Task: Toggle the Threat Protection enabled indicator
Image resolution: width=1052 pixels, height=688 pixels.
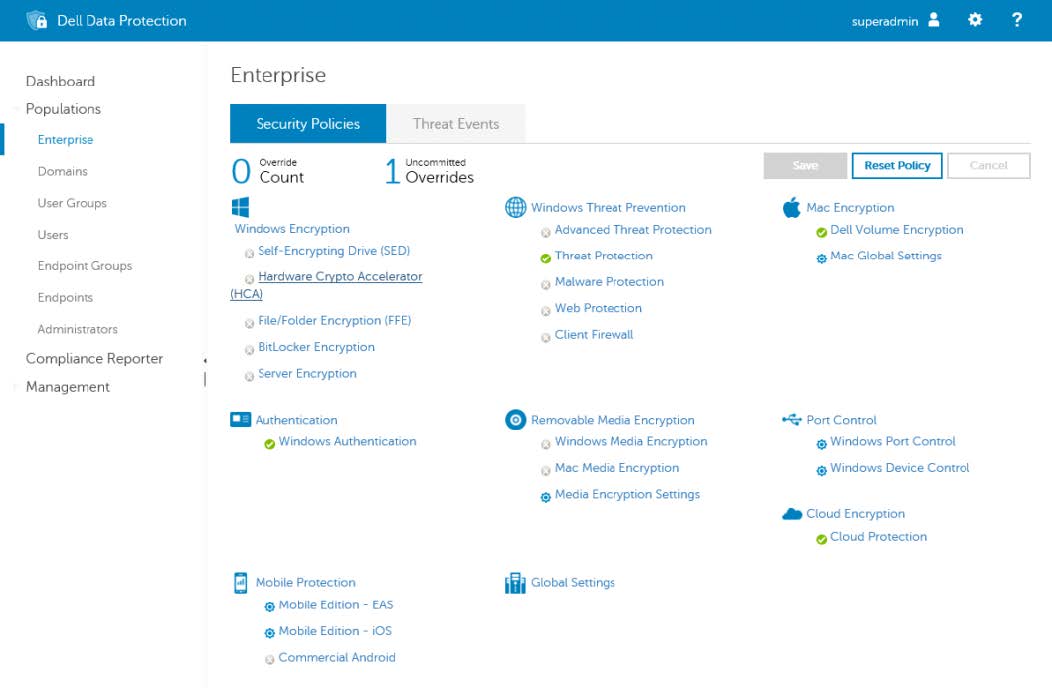Action: coord(545,255)
